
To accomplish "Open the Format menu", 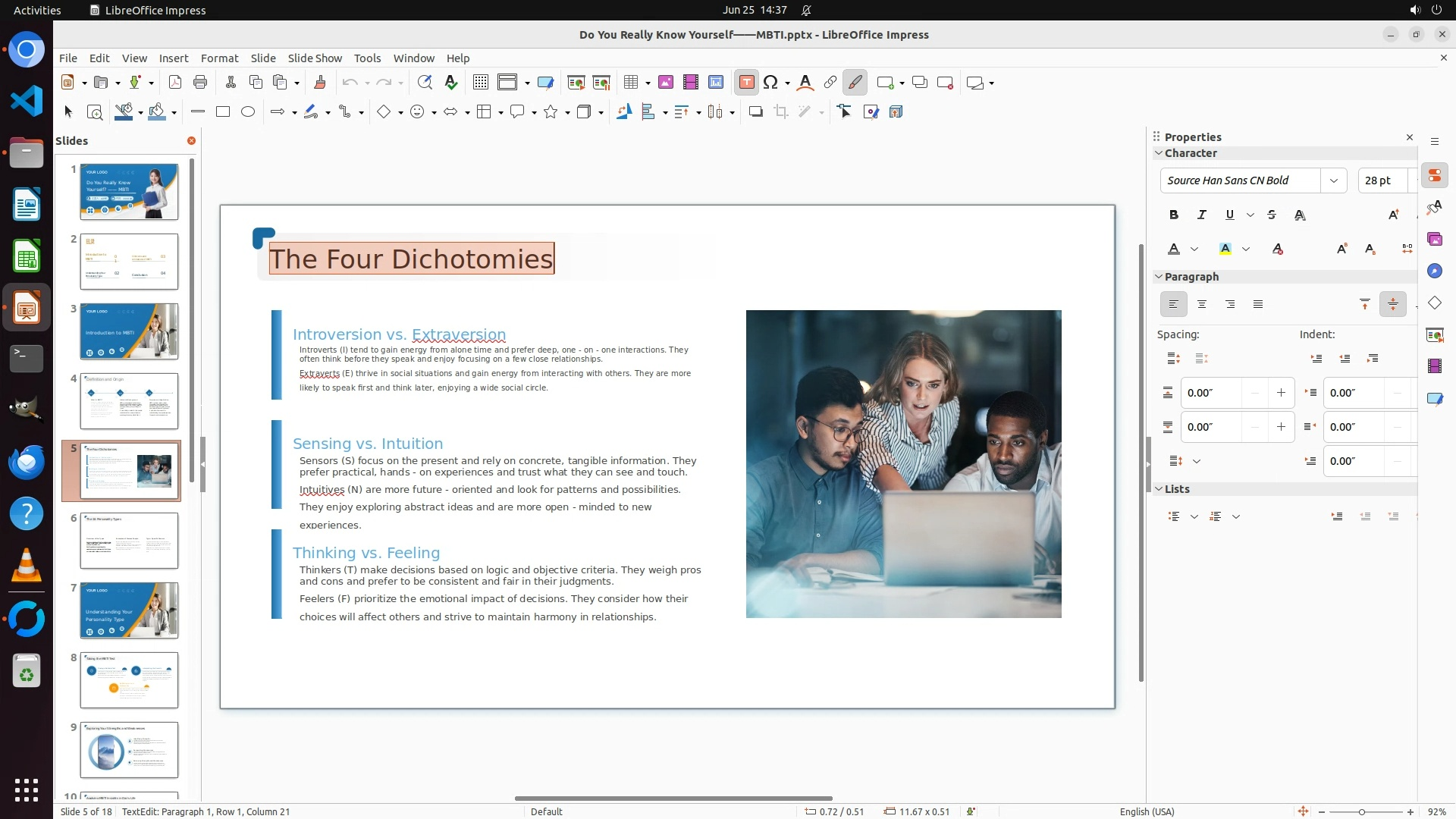I will [x=219, y=58].
